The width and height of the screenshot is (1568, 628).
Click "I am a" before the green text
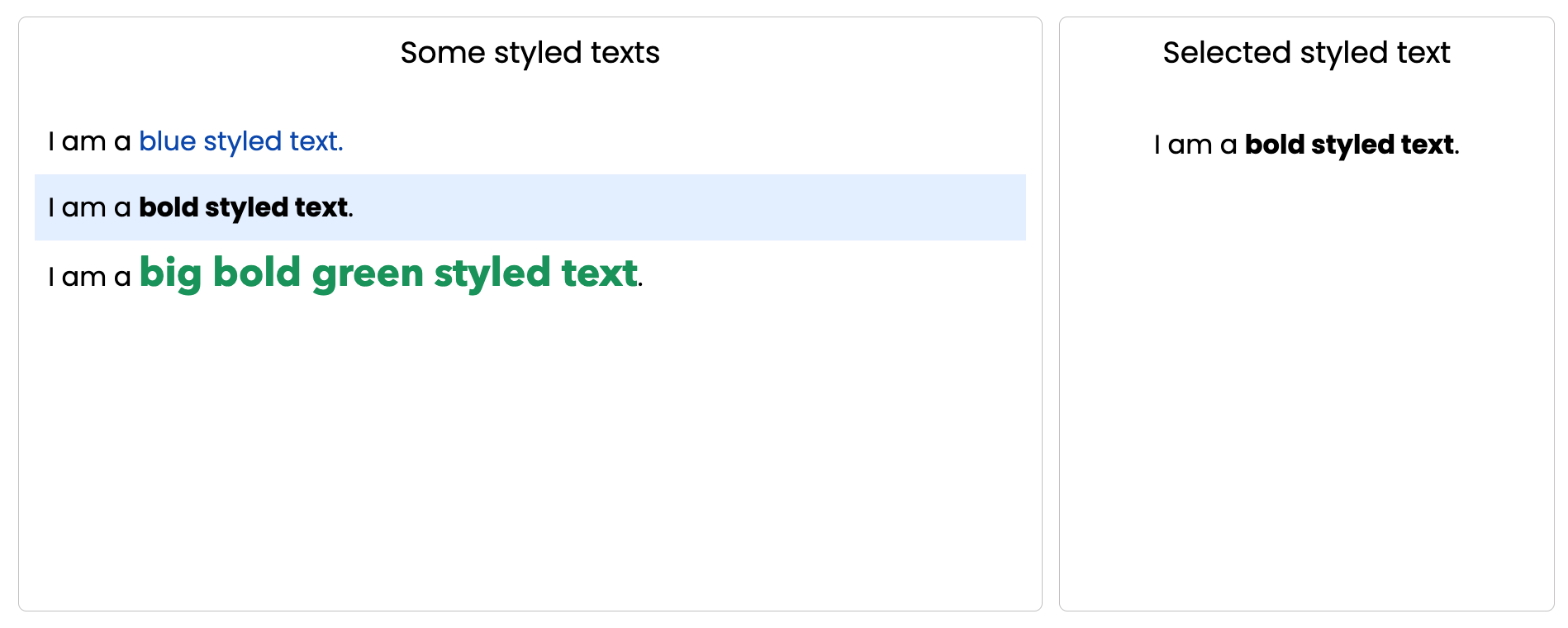coord(89,277)
